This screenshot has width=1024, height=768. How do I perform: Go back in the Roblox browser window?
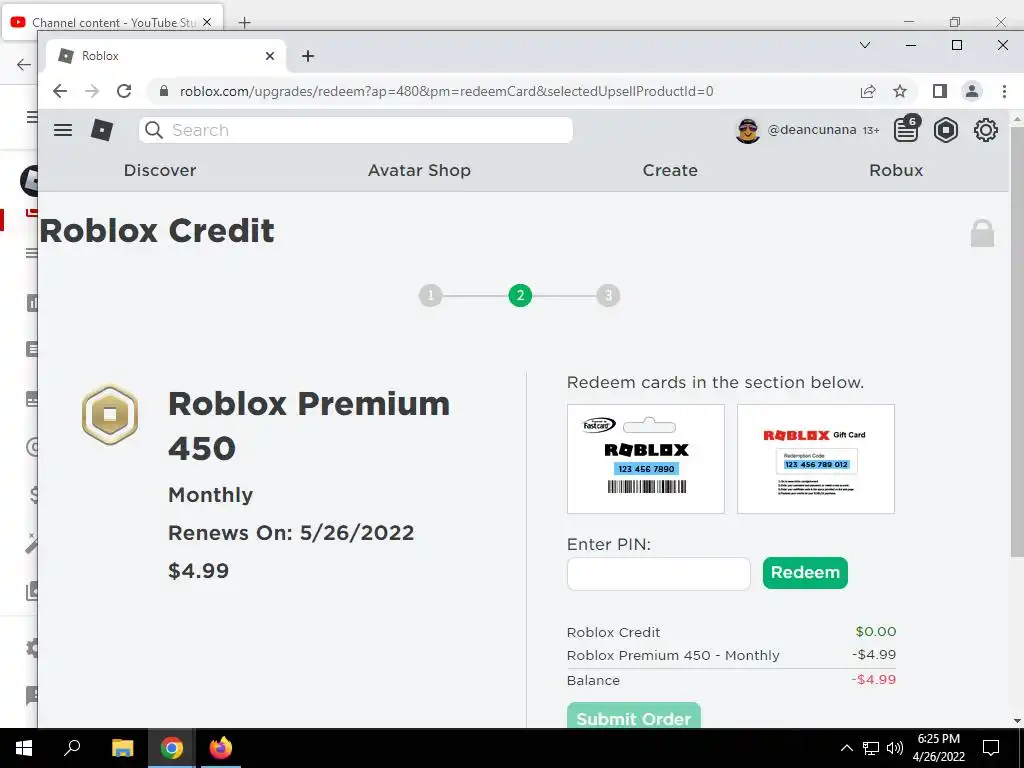tap(59, 91)
